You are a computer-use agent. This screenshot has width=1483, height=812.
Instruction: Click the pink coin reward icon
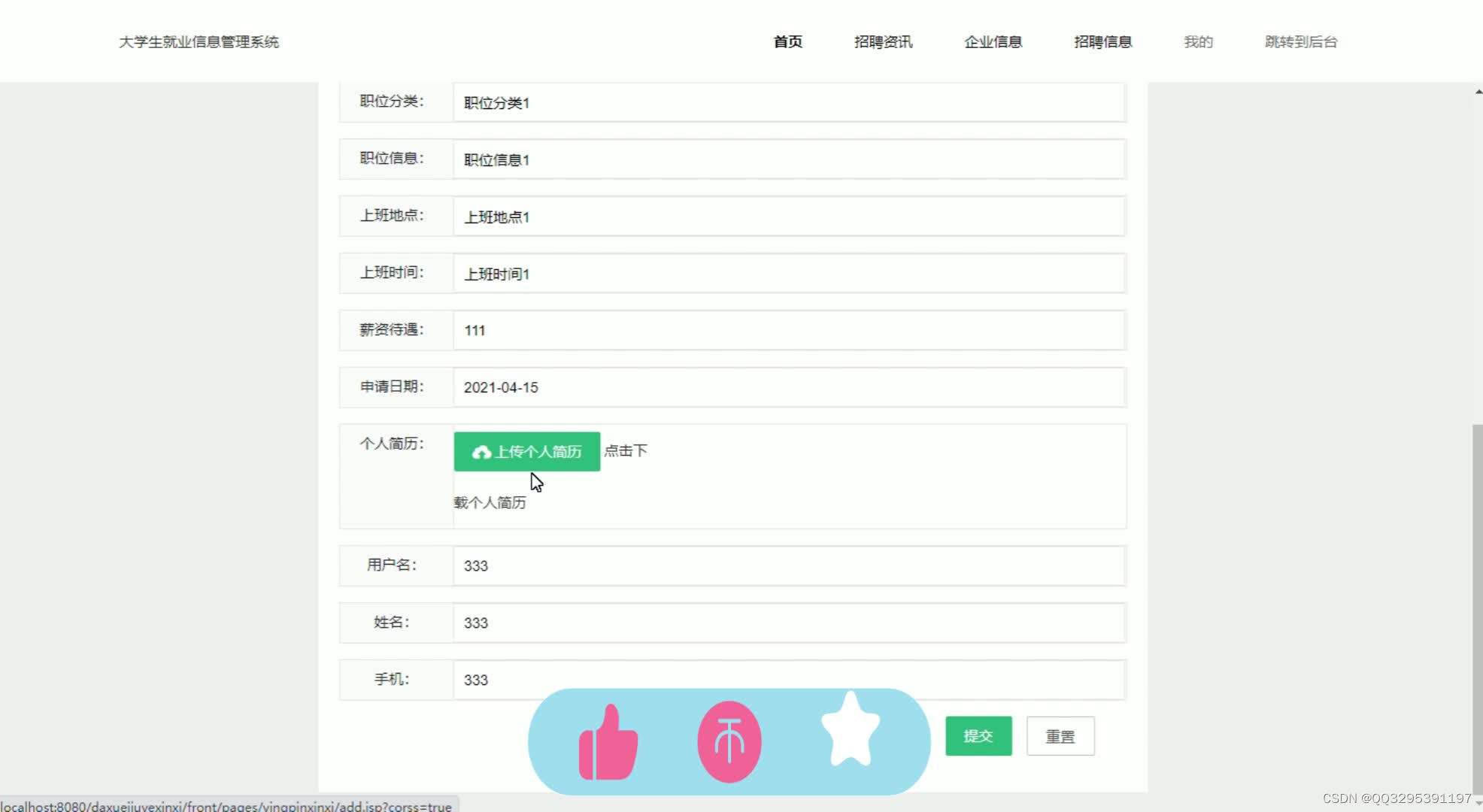pos(729,741)
